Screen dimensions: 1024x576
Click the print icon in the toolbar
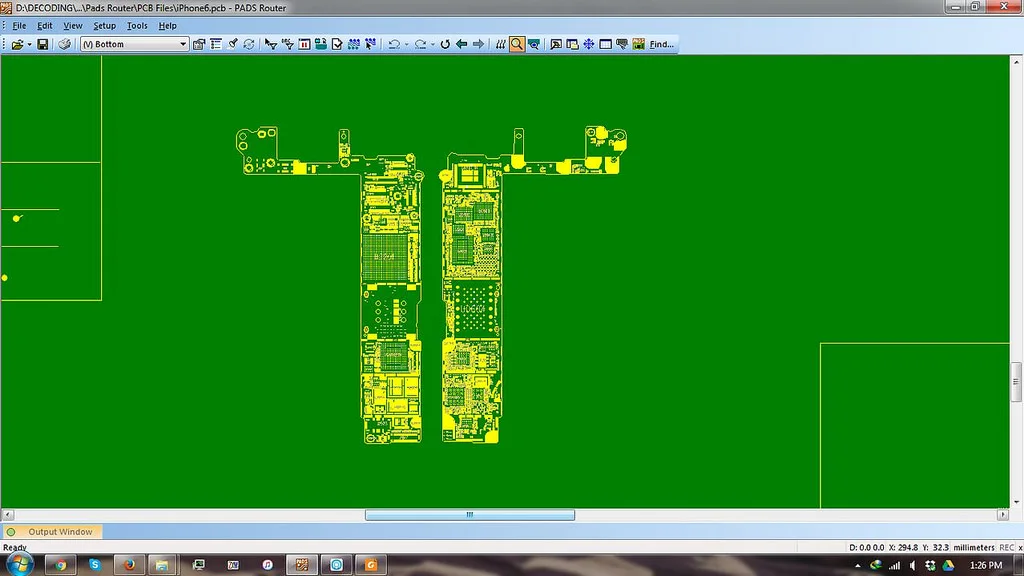[65, 44]
